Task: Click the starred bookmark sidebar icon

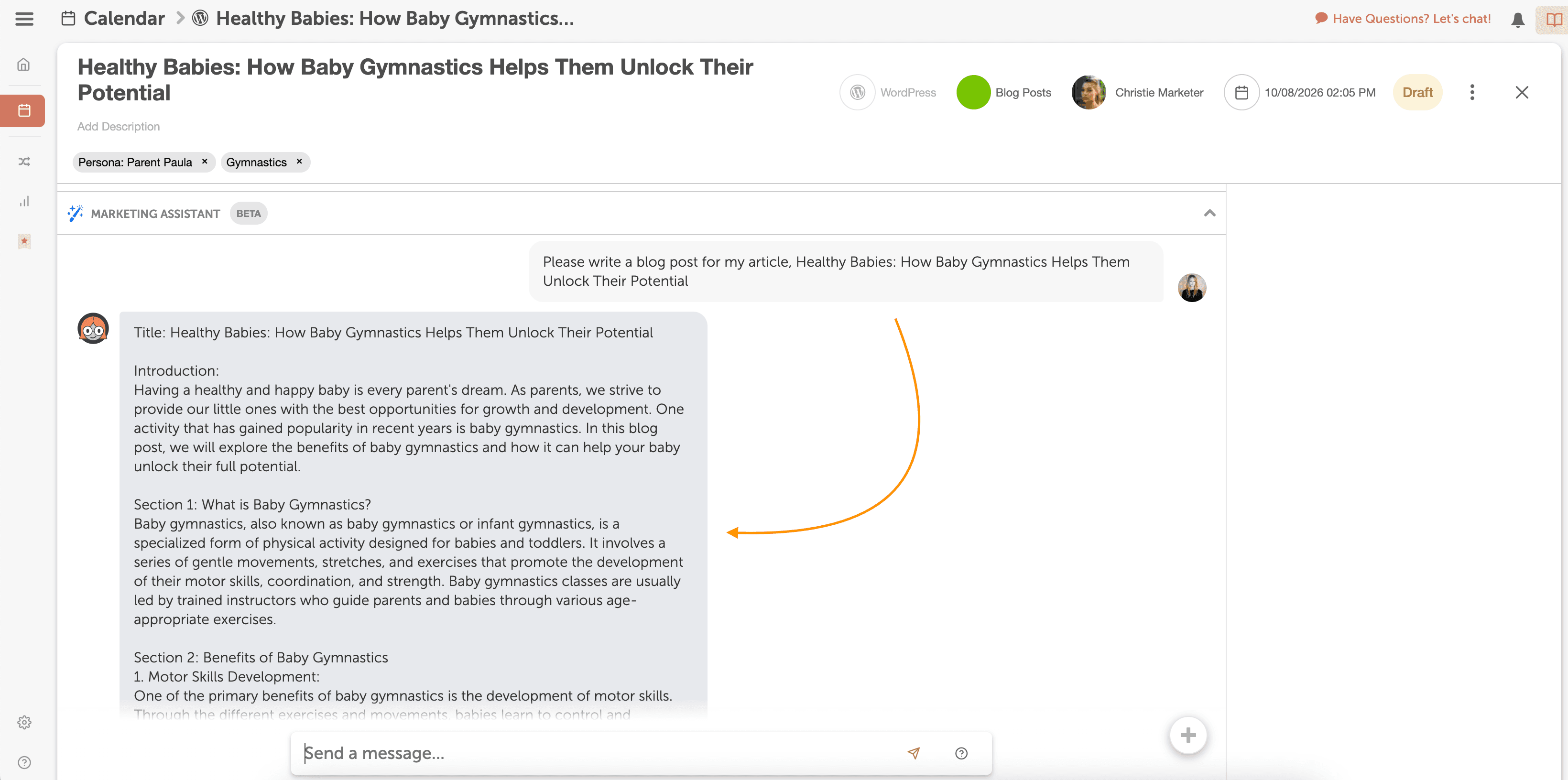Action: [x=24, y=241]
